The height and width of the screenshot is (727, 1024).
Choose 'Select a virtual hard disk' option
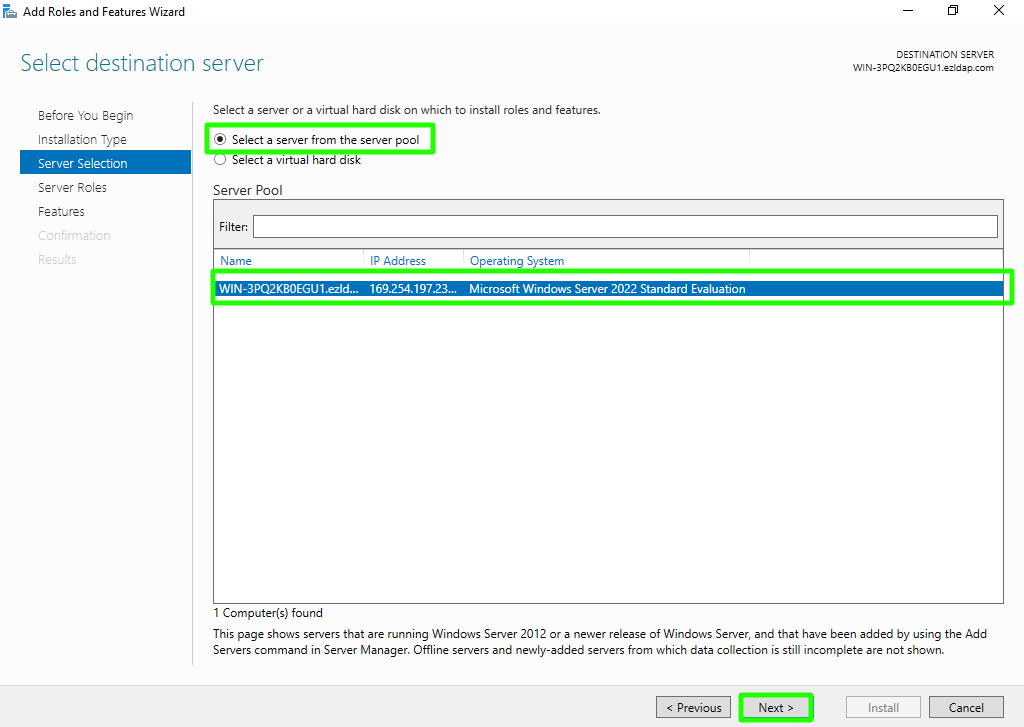(220, 160)
